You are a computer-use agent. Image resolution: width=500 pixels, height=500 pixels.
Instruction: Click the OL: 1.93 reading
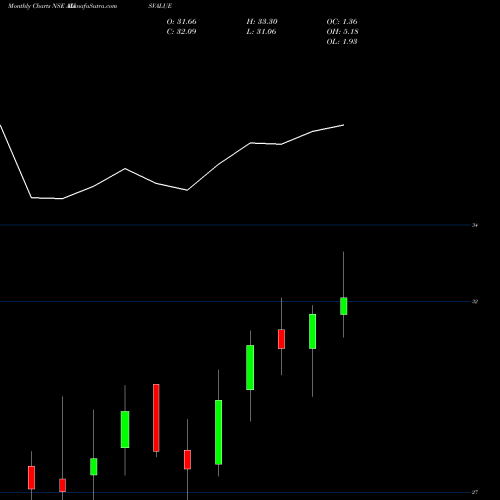[x=342, y=42]
